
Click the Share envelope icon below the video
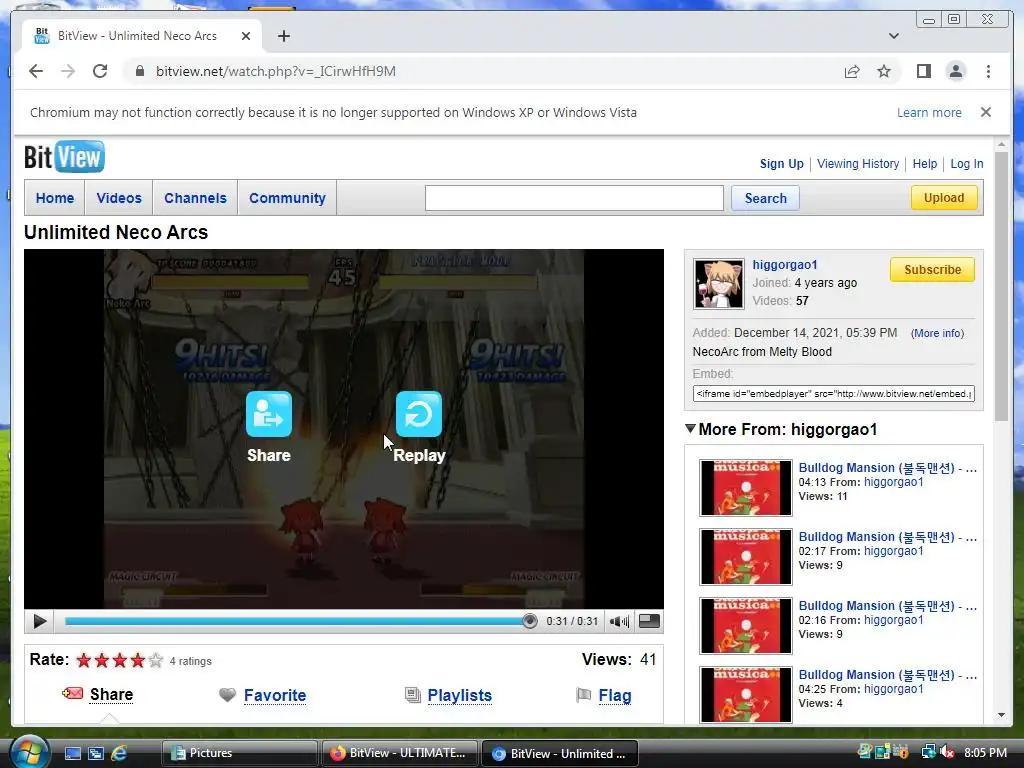tap(72, 693)
